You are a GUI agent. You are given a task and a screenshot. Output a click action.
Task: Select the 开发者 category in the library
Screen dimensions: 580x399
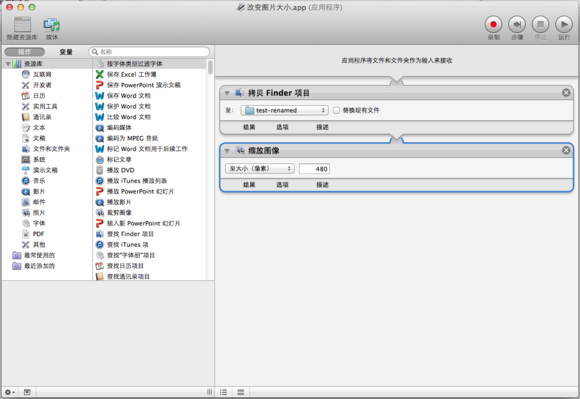click(42, 85)
